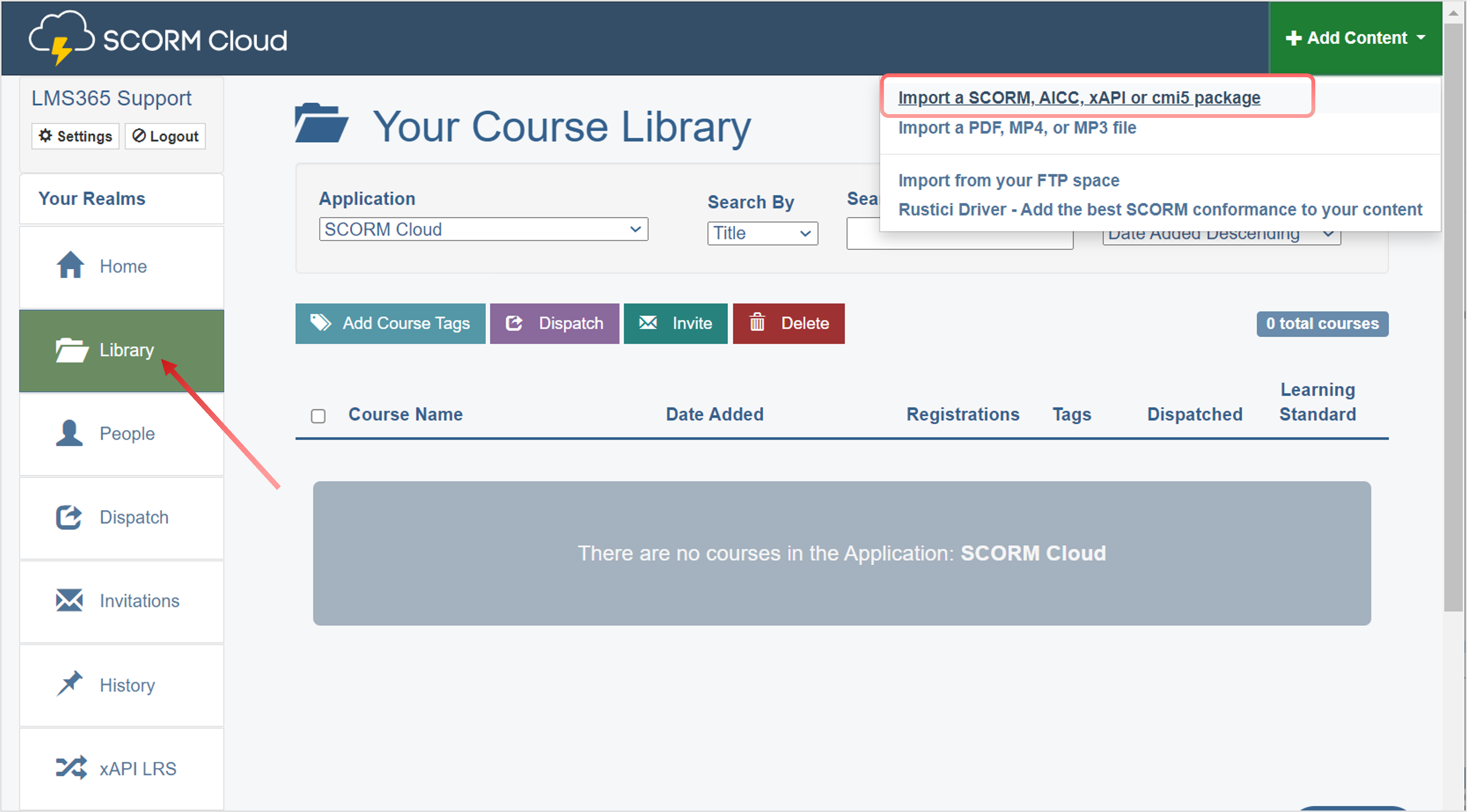Click the purple Dispatch action button

555,323
